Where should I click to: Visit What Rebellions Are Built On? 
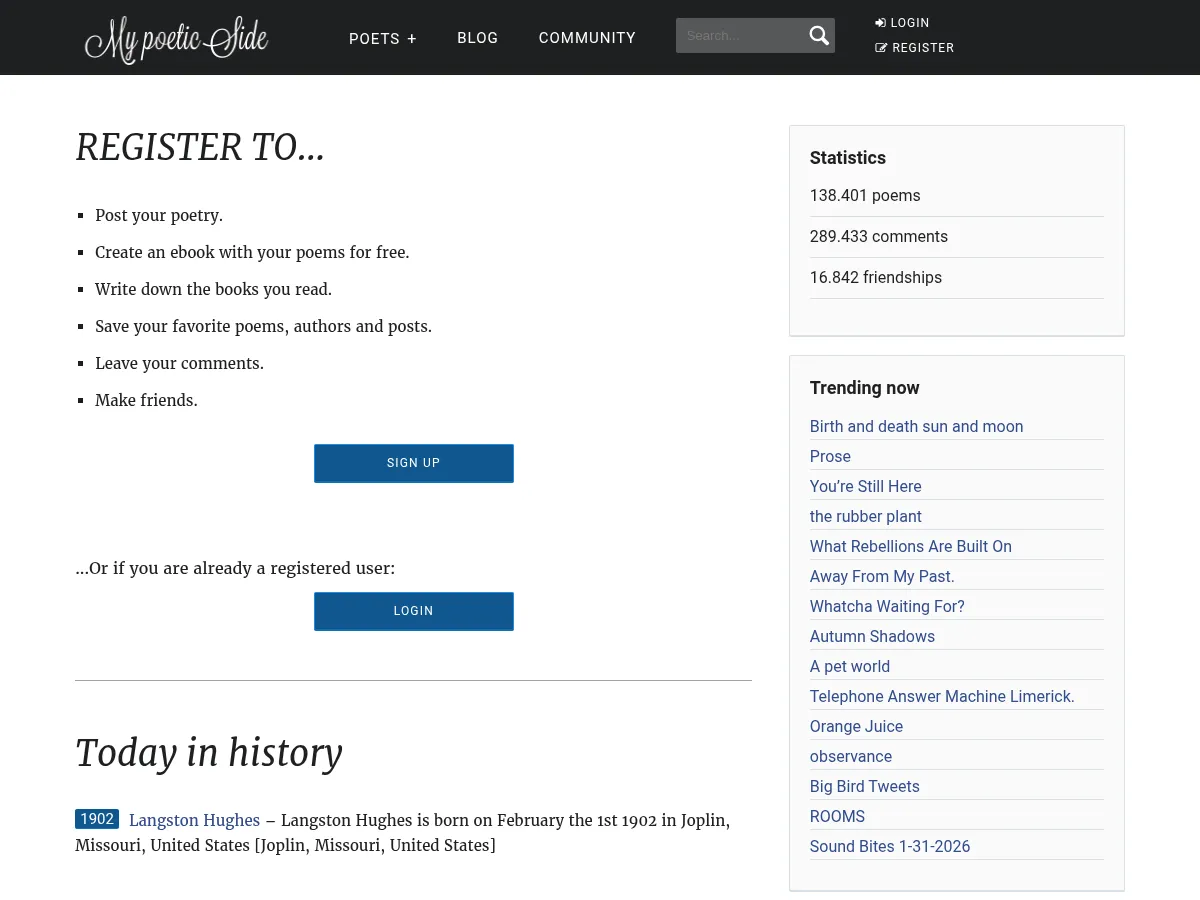(x=910, y=546)
